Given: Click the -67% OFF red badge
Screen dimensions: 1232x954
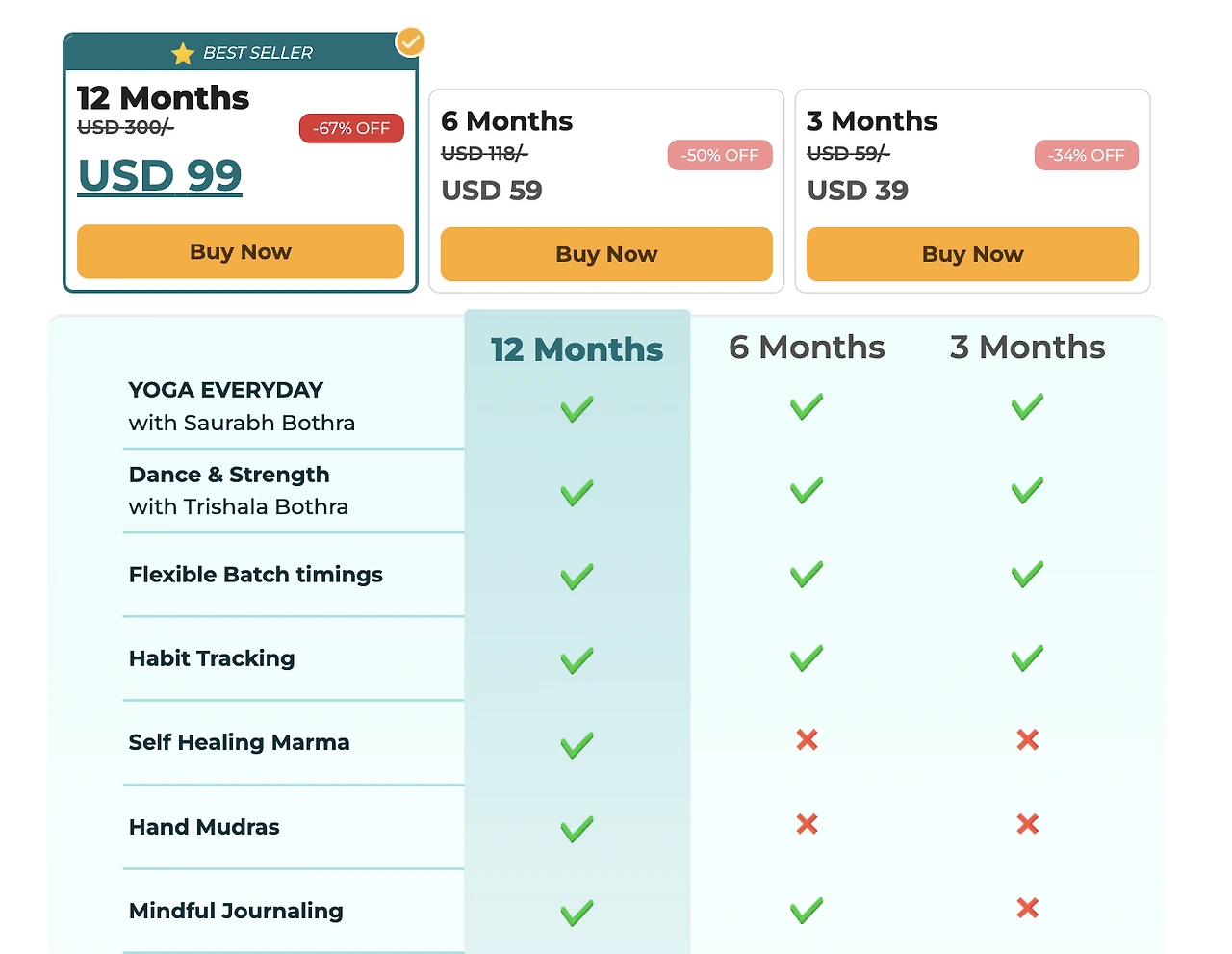Looking at the screenshot, I should point(351,128).
